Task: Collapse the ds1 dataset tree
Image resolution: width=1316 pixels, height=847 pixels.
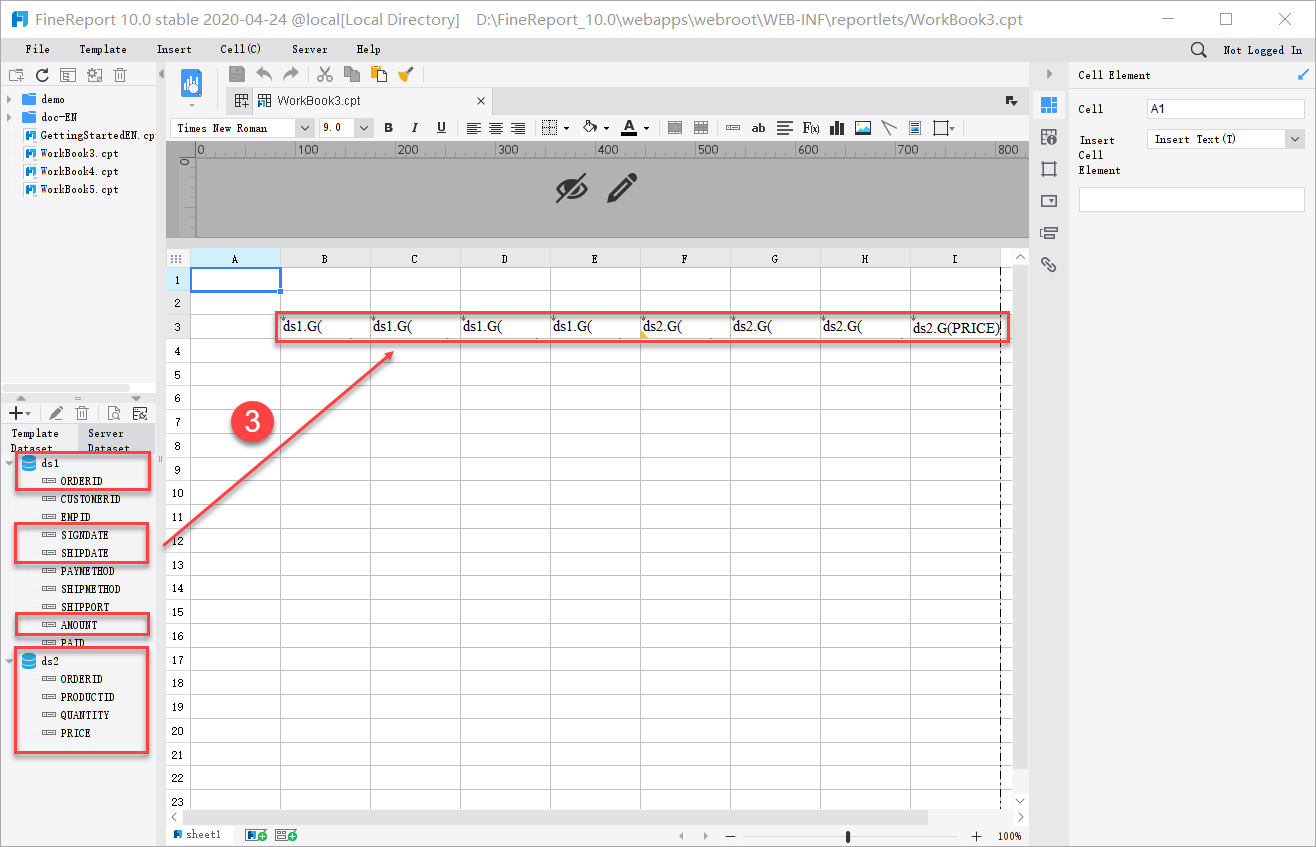Action: click(9, 463)
